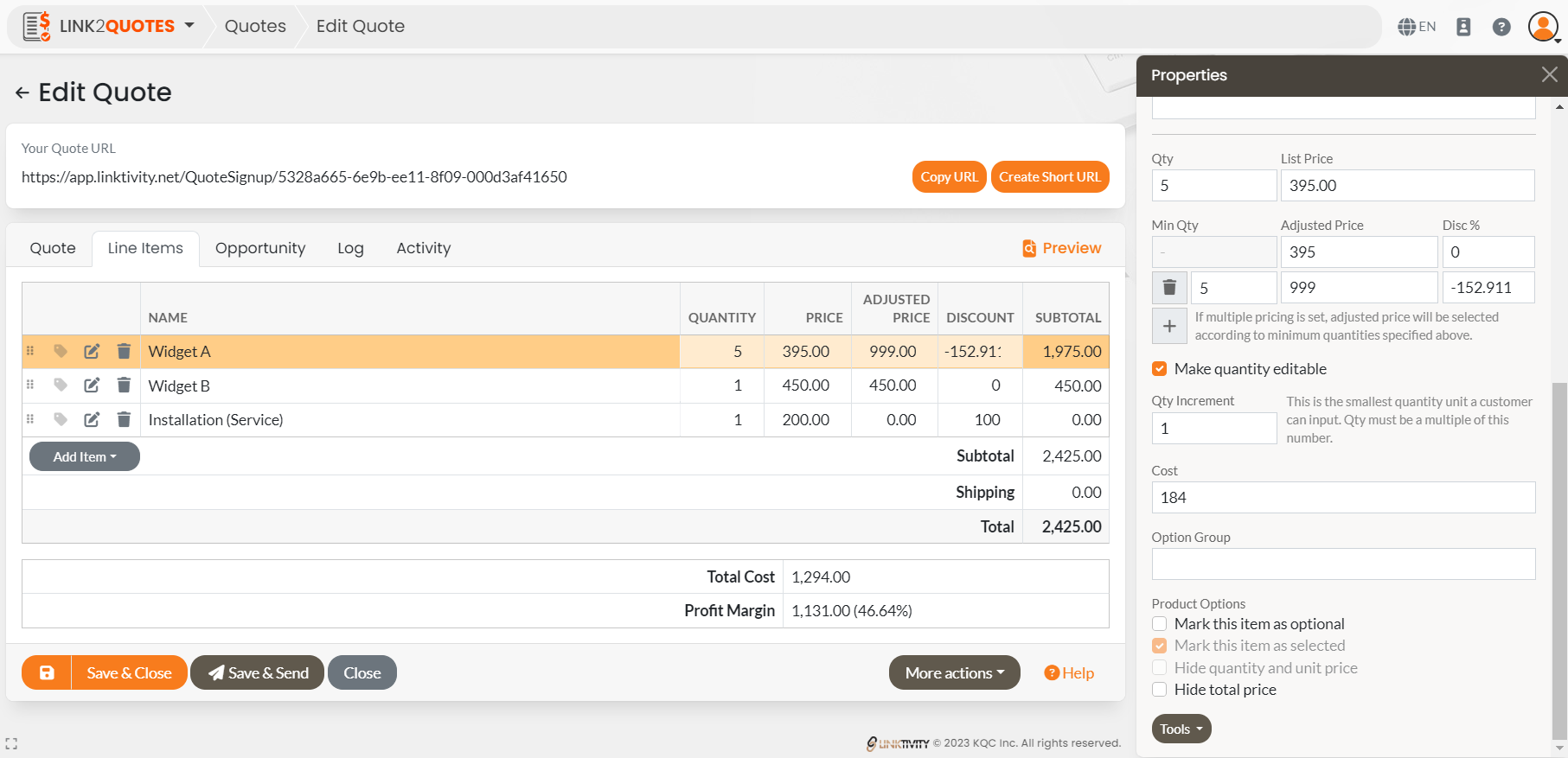Check Hide total price option
This screenshot has width=1568, height=758.
1160,690
